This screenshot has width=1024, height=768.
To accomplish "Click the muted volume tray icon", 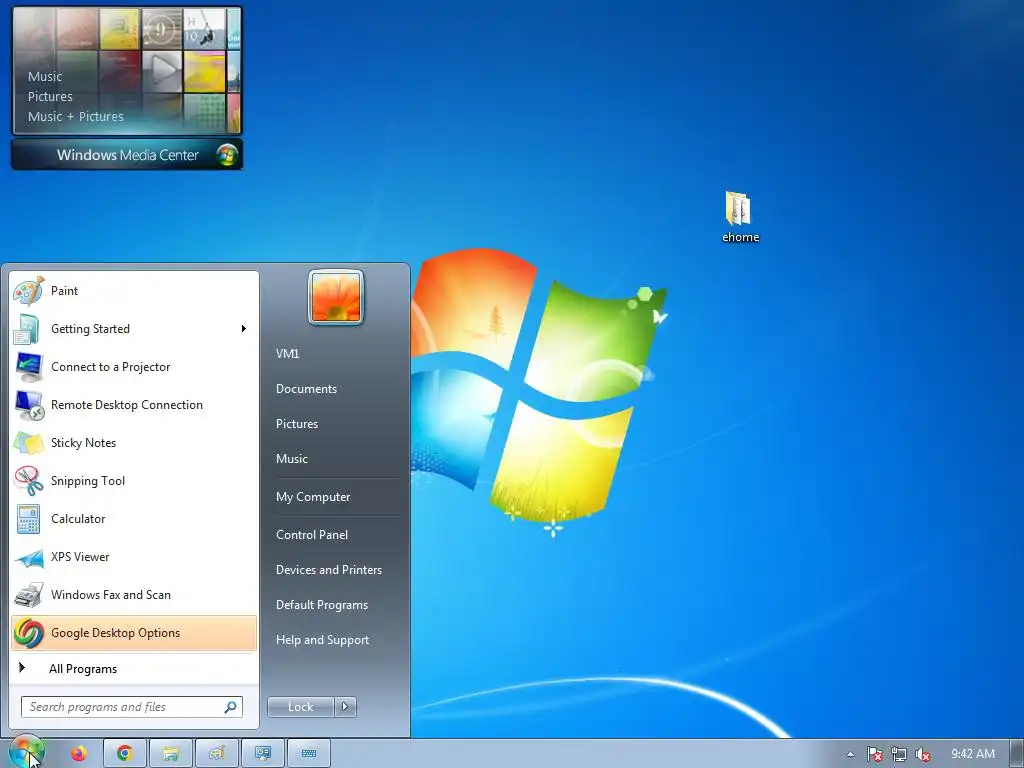I will pos(923,754).
